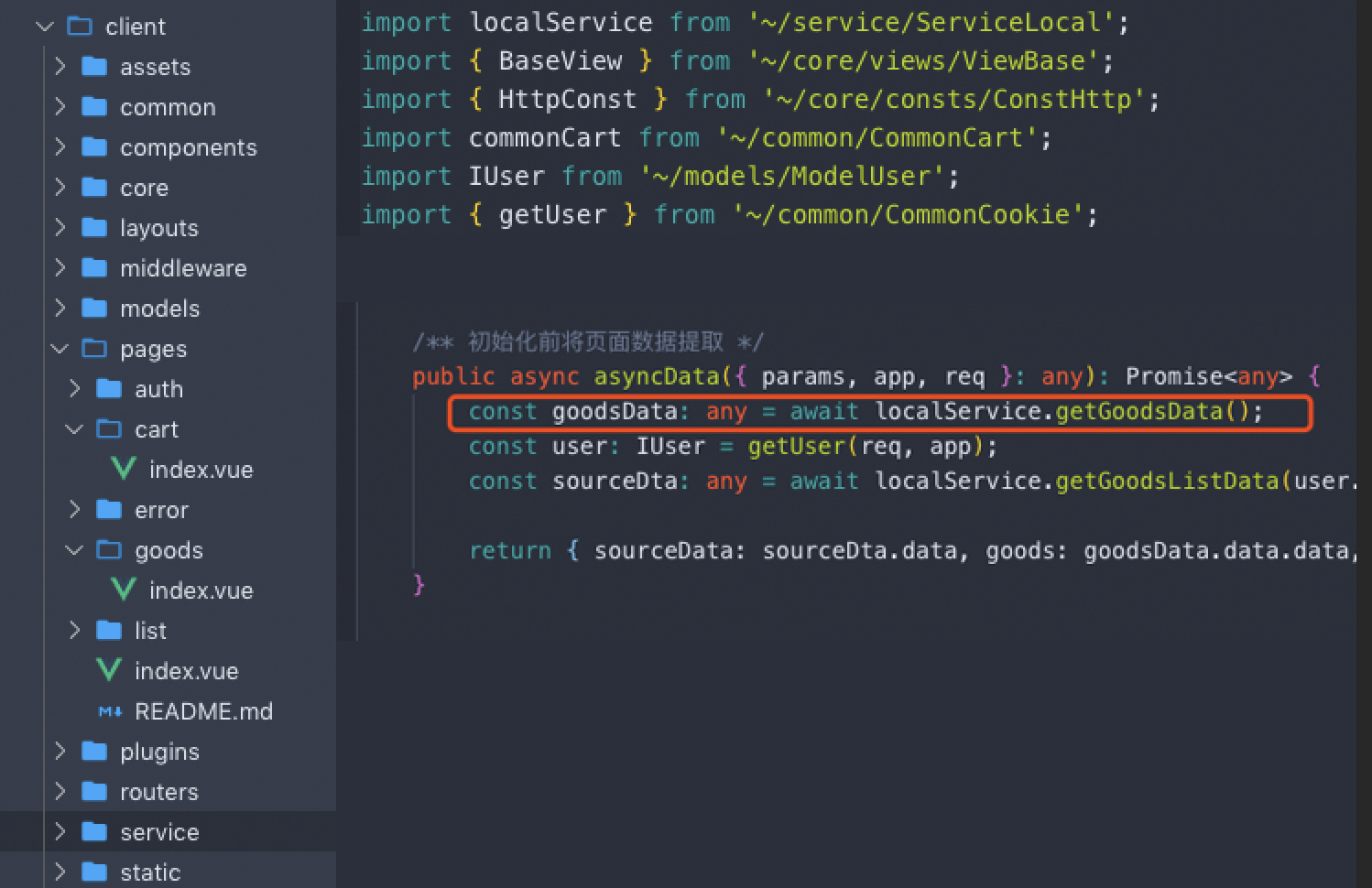Viewport: 1372px width, 888px height.
Task: Expand the list folder chevron
Action: (74, 631)
